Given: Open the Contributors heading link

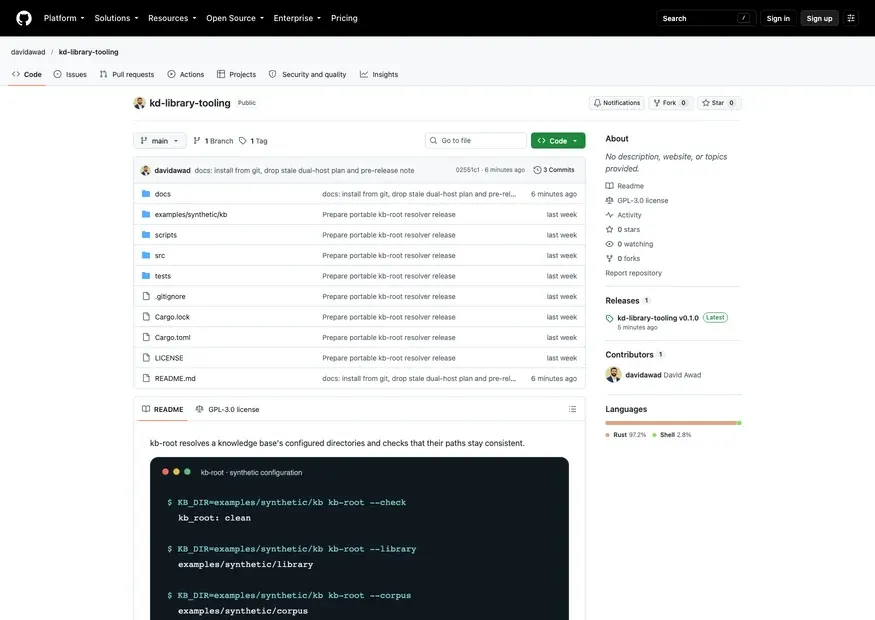Looking at the screenshot, I should [634, 354].
